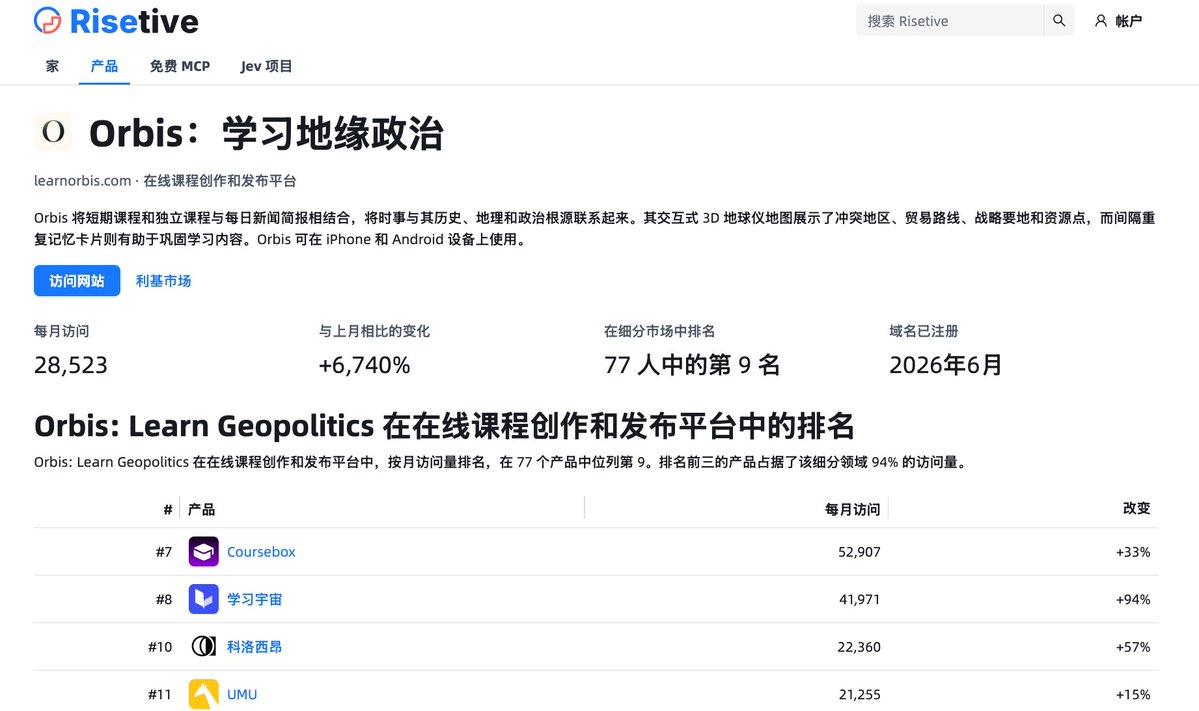Click the 域名已注册 label

tap(924, 331)
